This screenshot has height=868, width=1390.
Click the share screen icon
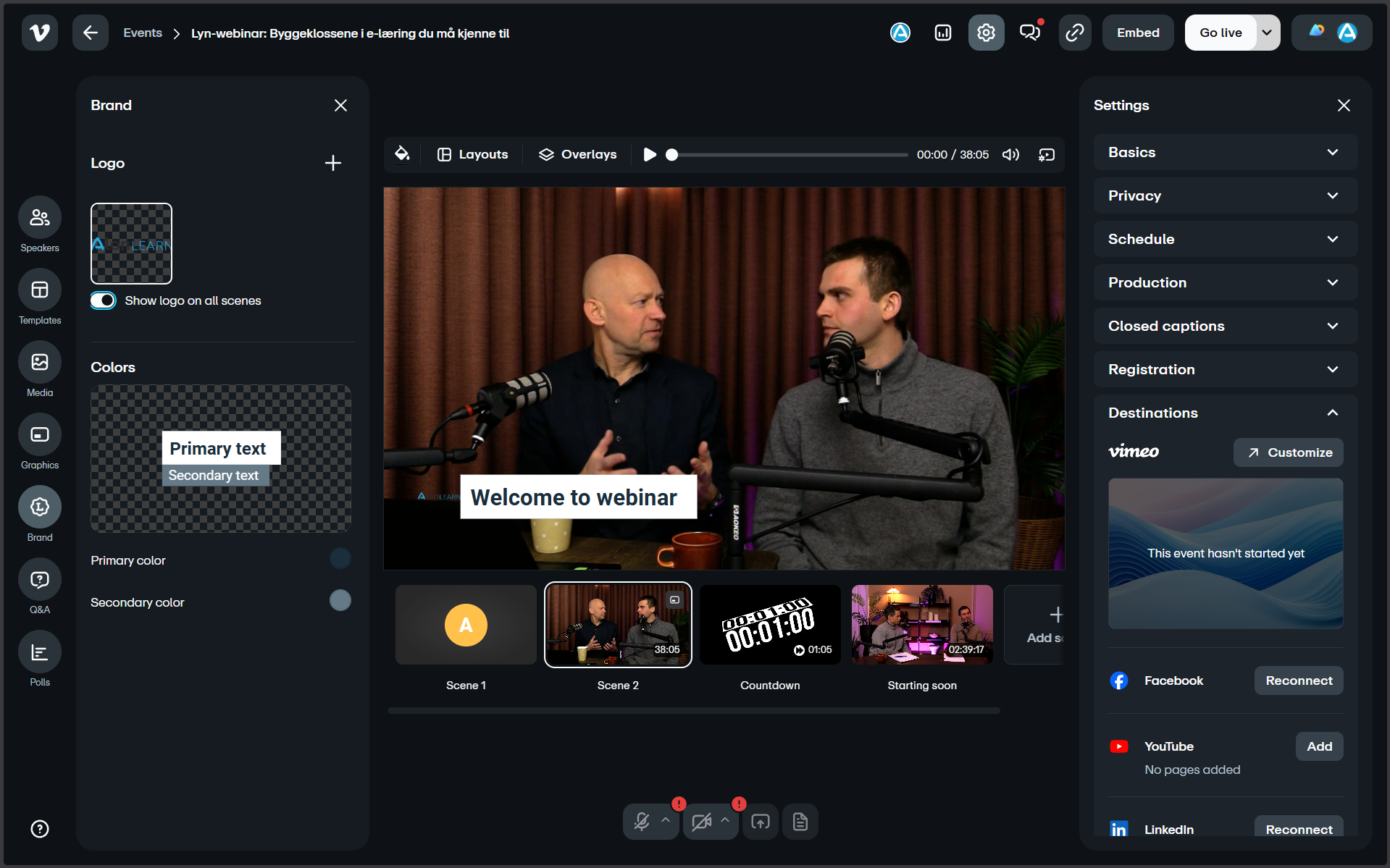[761, 822]
